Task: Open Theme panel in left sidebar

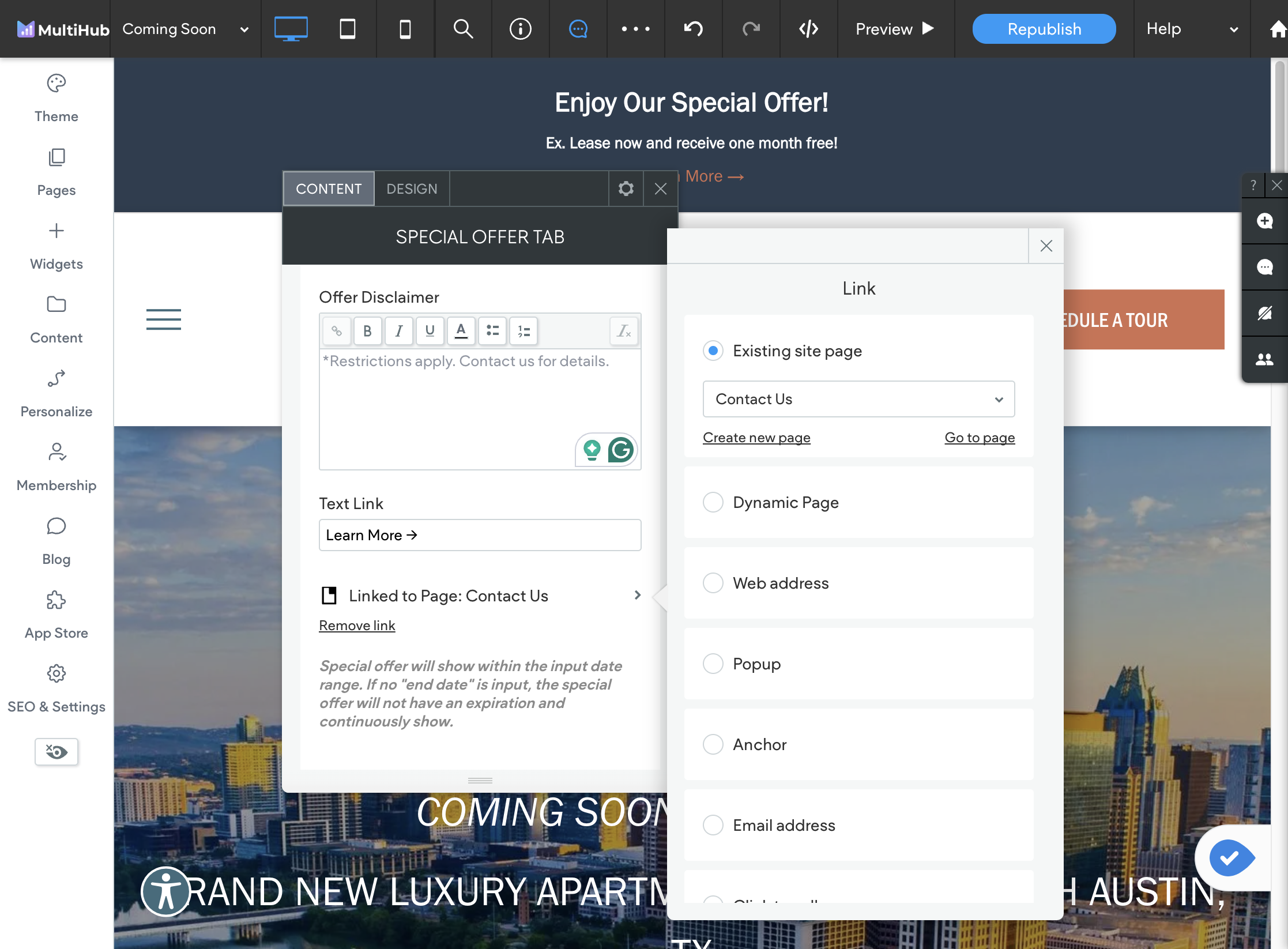Action: pyautogui.click(x=57, y=99)
